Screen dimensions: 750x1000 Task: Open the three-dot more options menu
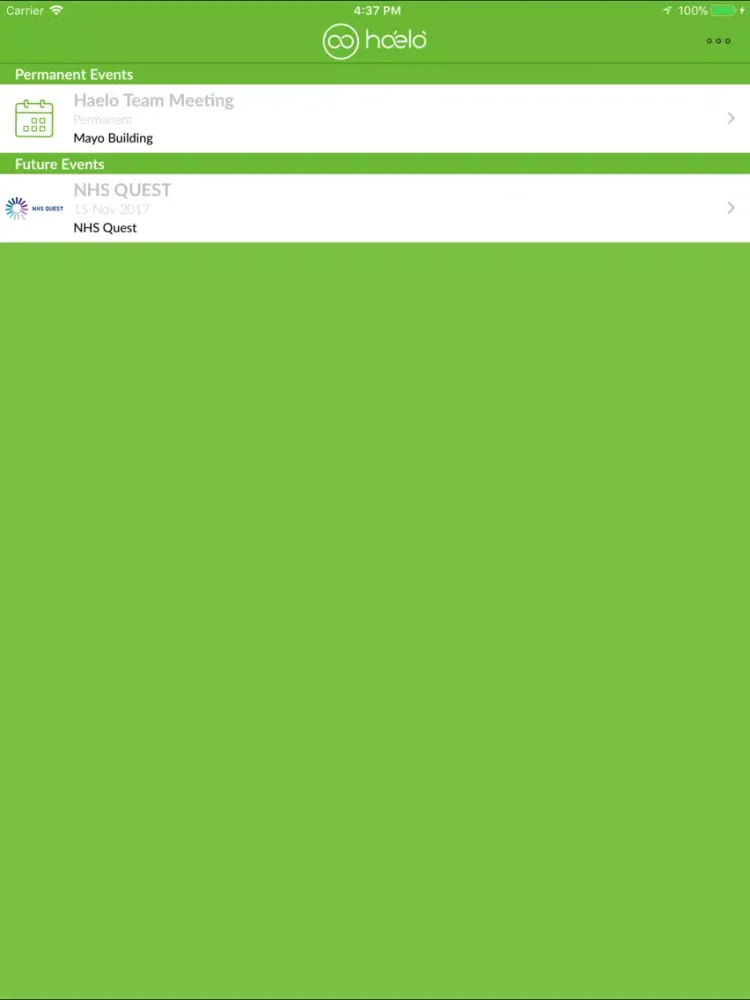(718, 41)
